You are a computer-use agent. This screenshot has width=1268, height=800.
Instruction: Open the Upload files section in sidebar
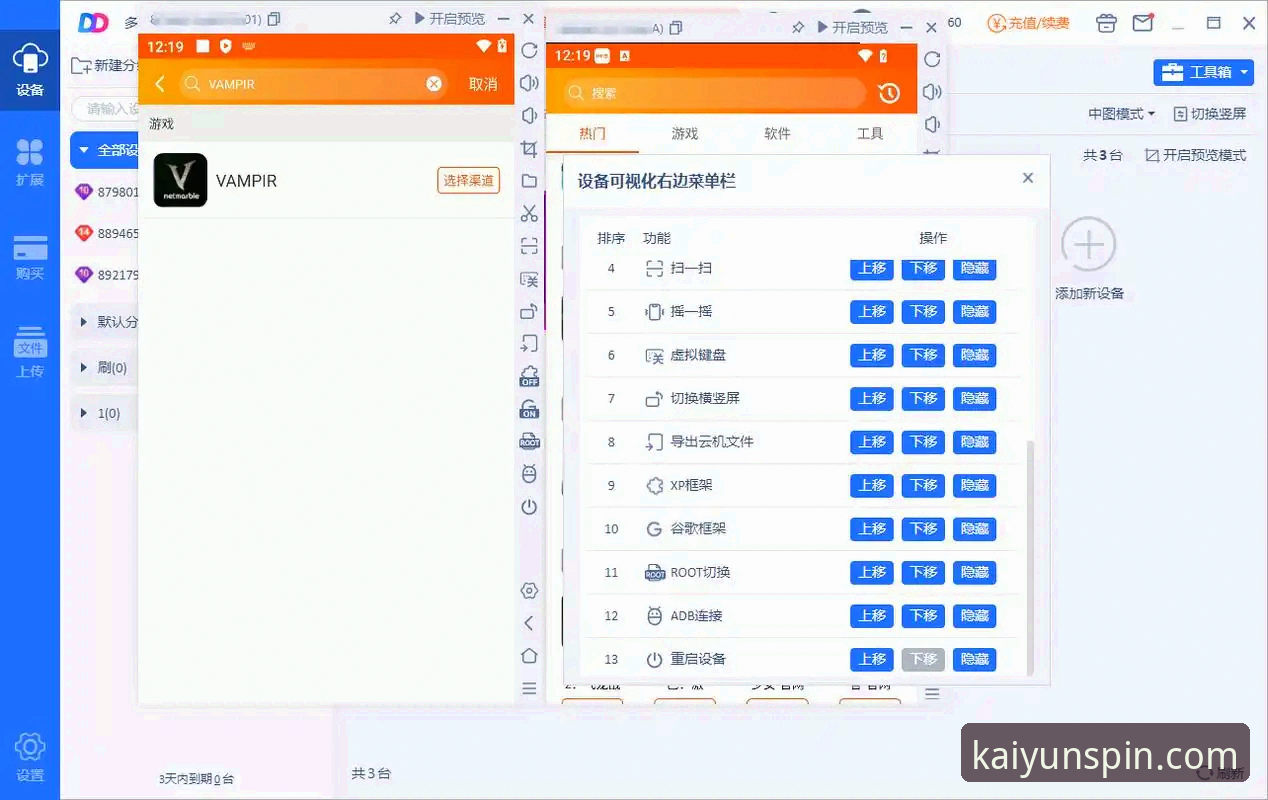coord(30,353)
